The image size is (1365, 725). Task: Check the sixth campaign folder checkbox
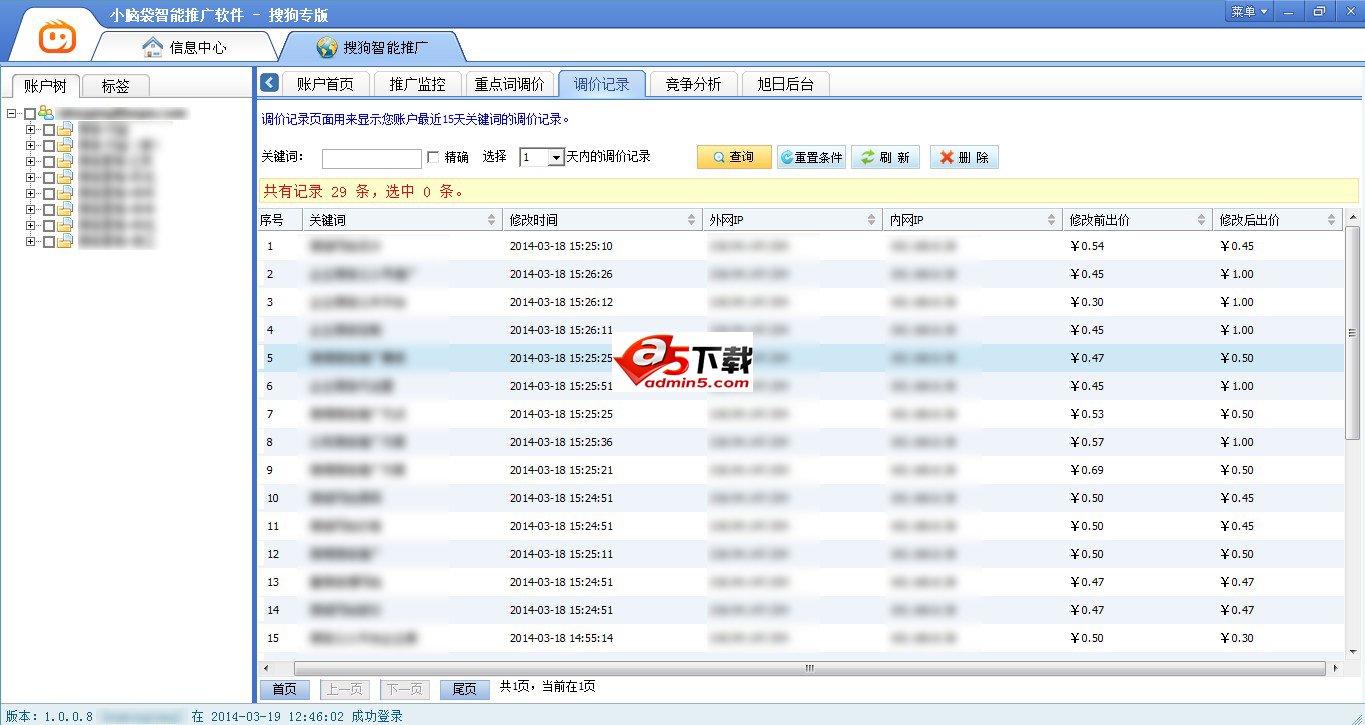(x=48, y=209)
